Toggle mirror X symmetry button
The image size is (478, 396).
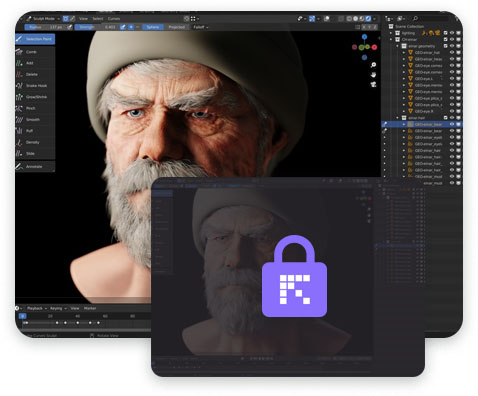[x=364, y=27]
